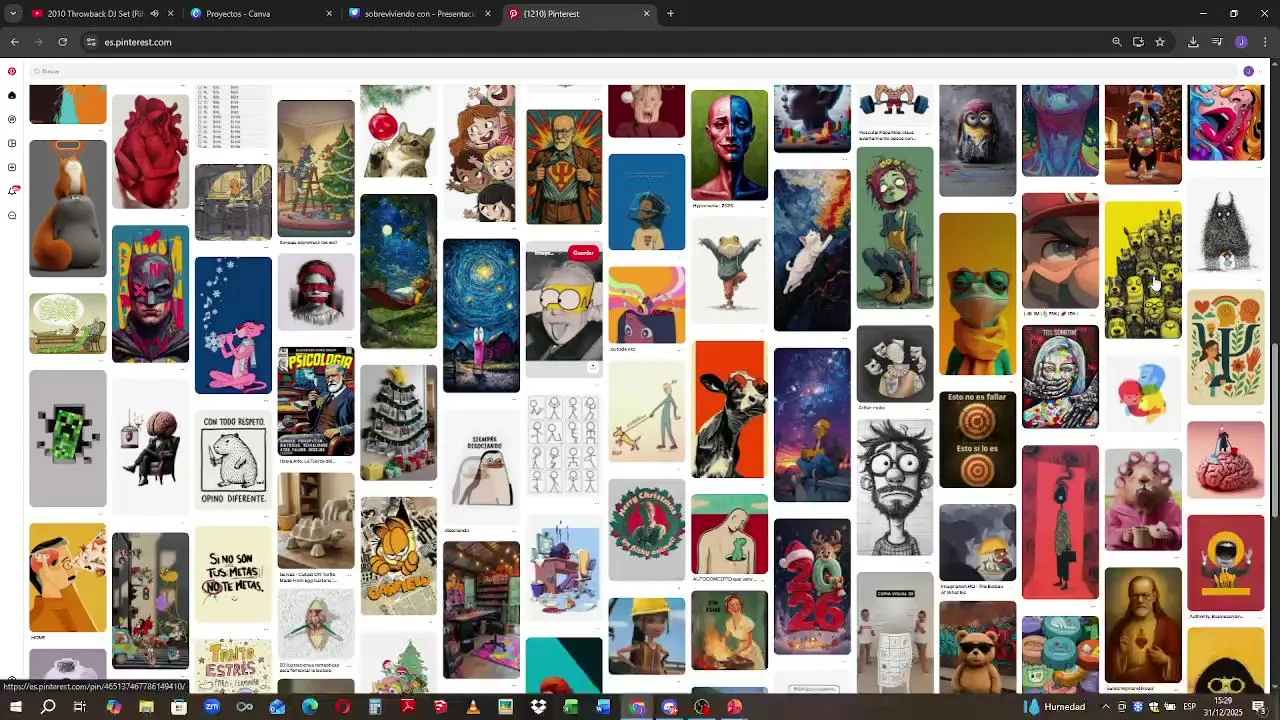Screen dimensions: 1280x720
Task: Open the Freud superhero shirt pin
Action: (564, 167)
